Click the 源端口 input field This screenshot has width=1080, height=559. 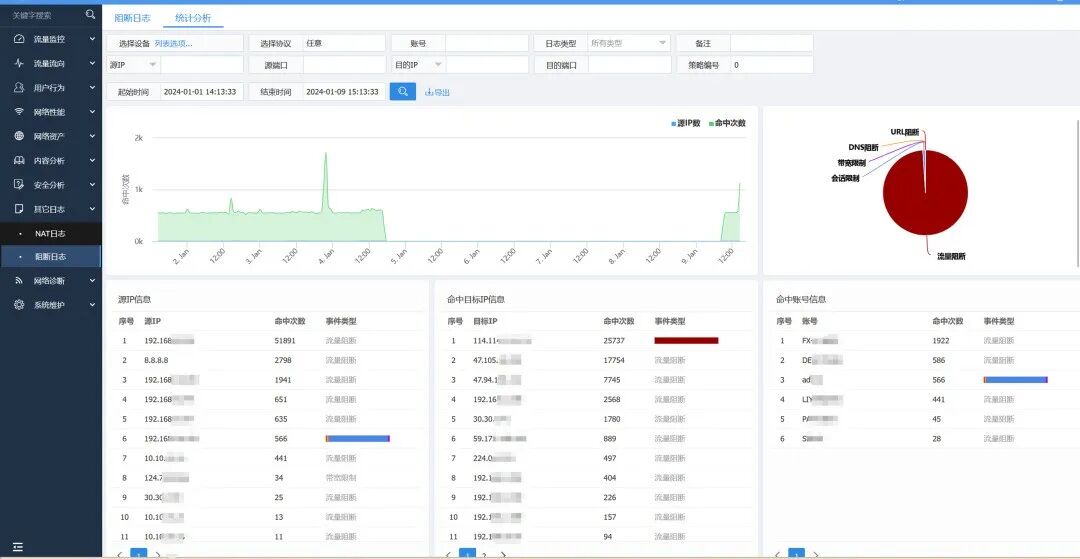(344, 65)
